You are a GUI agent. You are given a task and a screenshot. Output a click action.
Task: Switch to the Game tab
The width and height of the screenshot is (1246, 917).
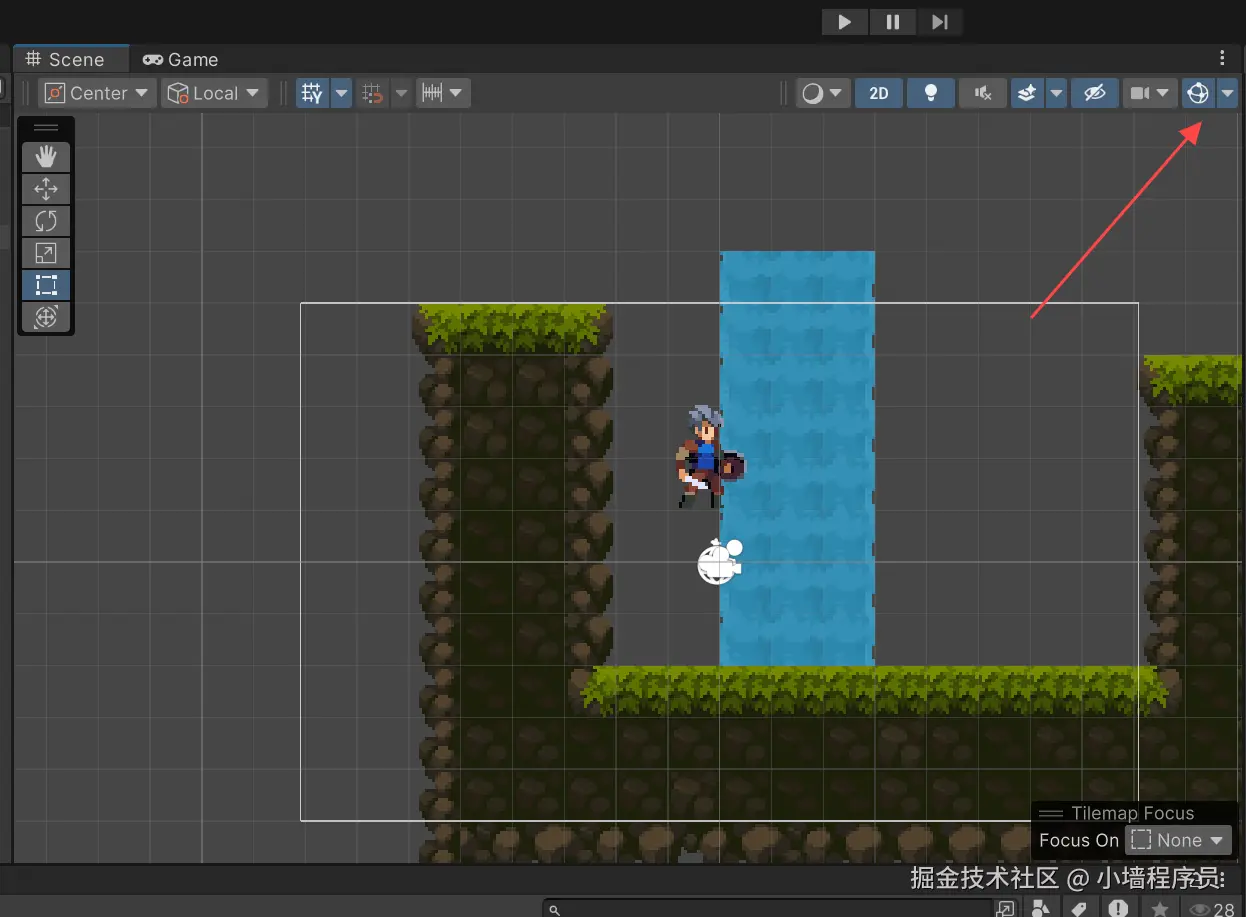tap(180, 60)
